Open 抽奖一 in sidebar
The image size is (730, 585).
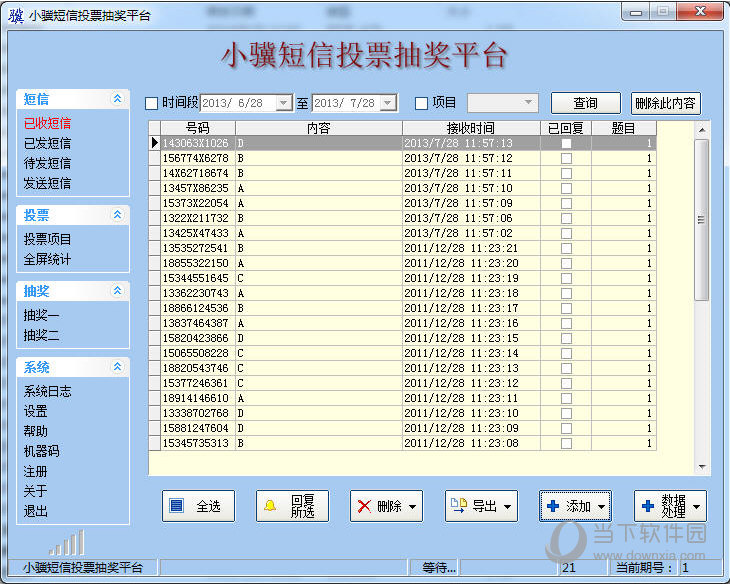tap(41, 315)
